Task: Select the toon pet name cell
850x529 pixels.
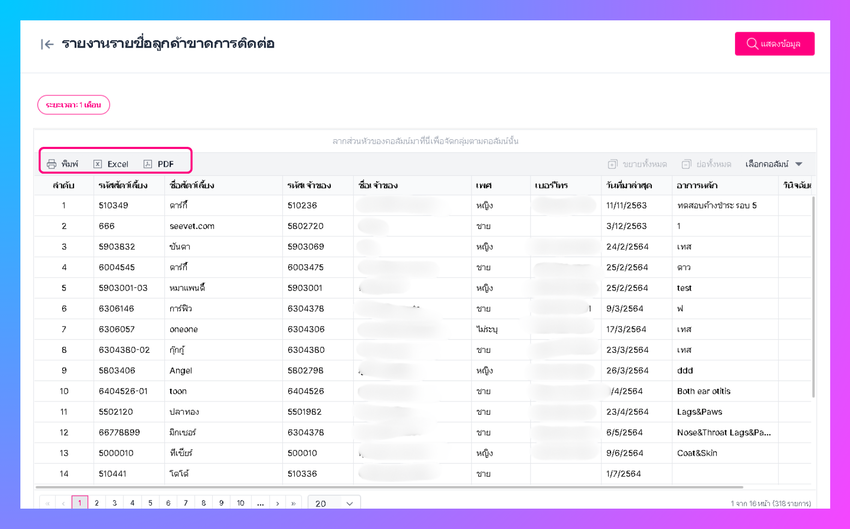Action: coord(223,391)
